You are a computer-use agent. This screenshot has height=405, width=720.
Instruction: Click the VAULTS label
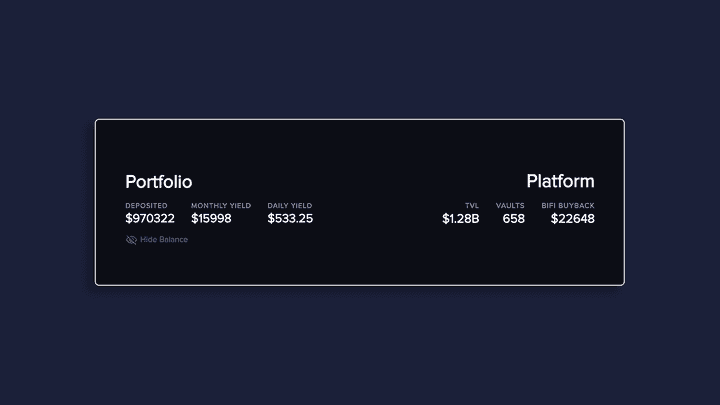510,205
